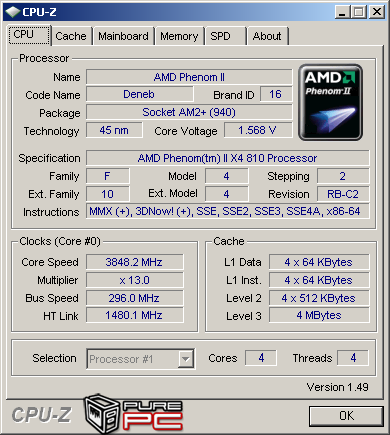Click the Processor #1 combo box field
Viewport: 390px width, 435px height.
(x=140, y=359)
